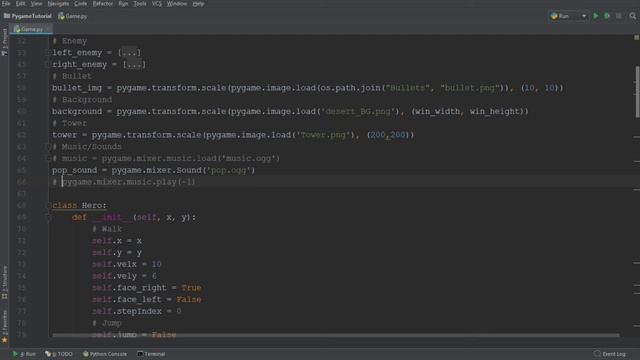
Task: Open the Run configuration dropdown
Action: click(568, 16)
